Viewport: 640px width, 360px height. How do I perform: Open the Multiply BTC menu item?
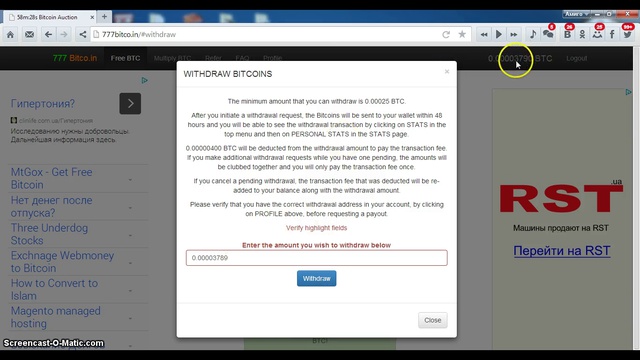pos(172,58)
